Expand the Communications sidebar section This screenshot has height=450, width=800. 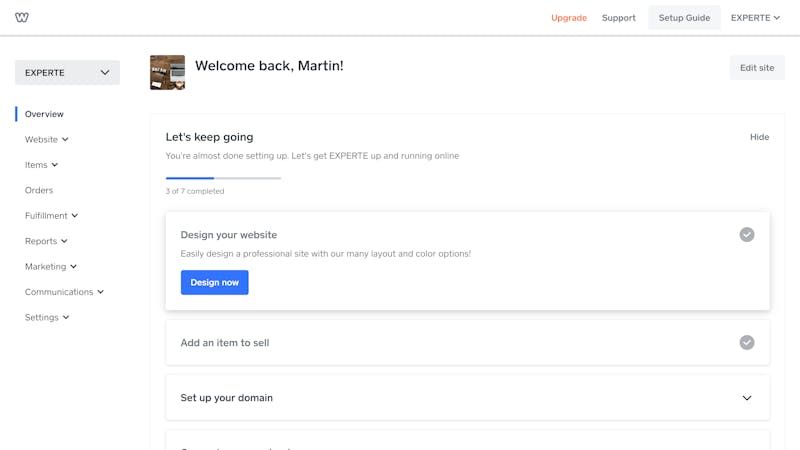point(64,292)
